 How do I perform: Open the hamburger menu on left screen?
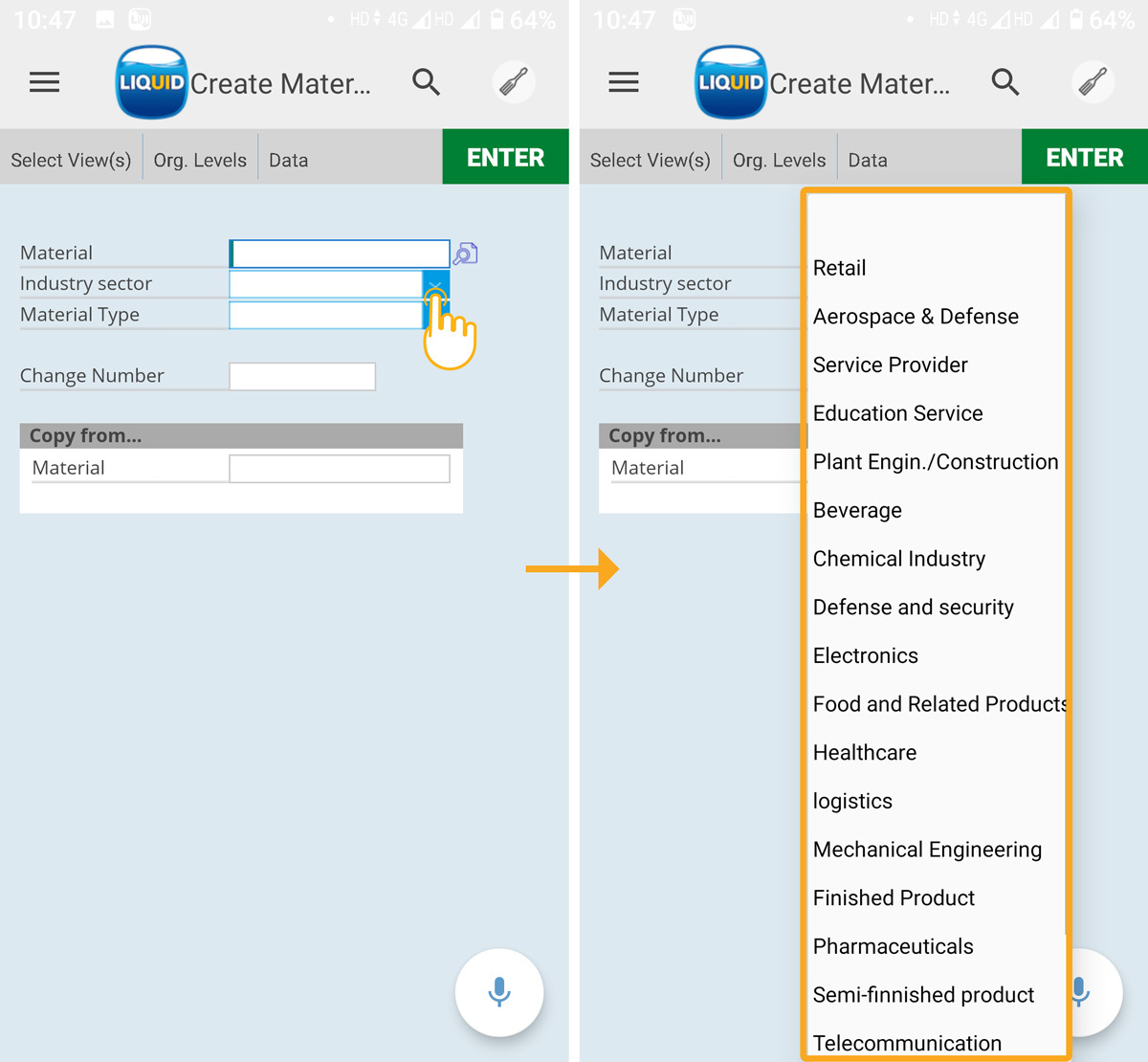point(44,83)
